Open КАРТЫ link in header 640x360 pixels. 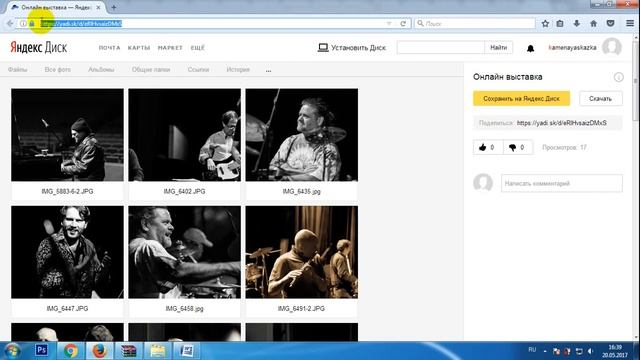point(139,48)
